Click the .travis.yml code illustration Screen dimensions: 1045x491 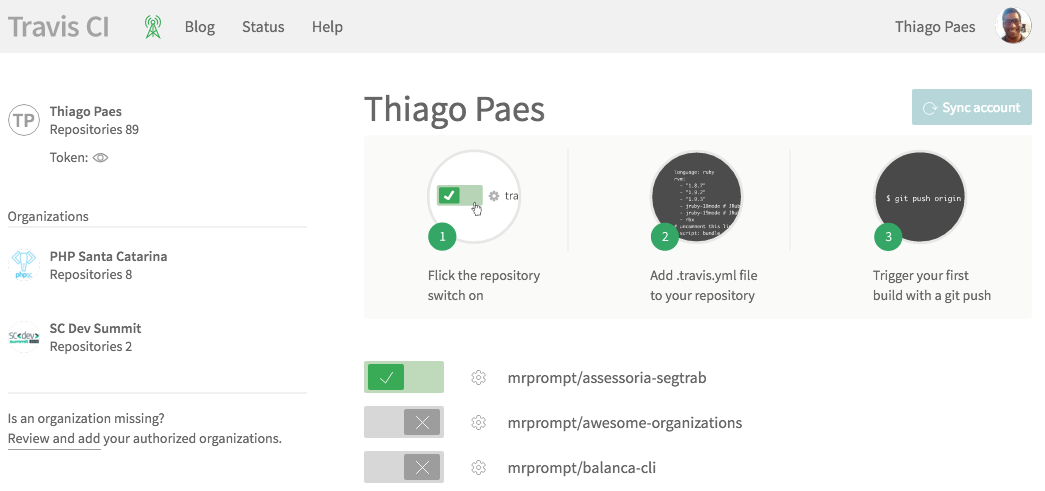[x=696, y=197]
